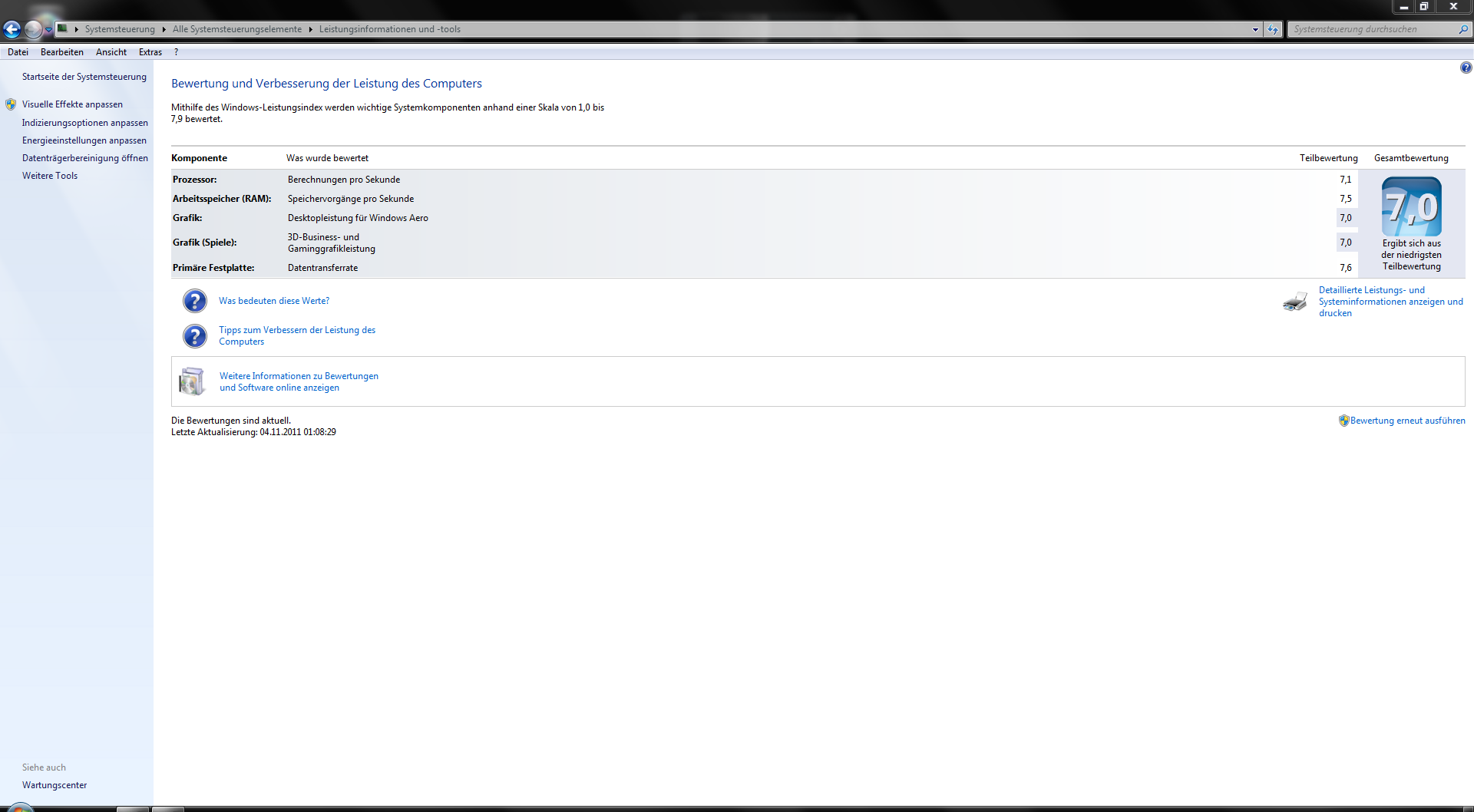This screenshot has height=812, width=1474.
Task: Open the address bar history dropdown
Action: [x=1255, y=29]
